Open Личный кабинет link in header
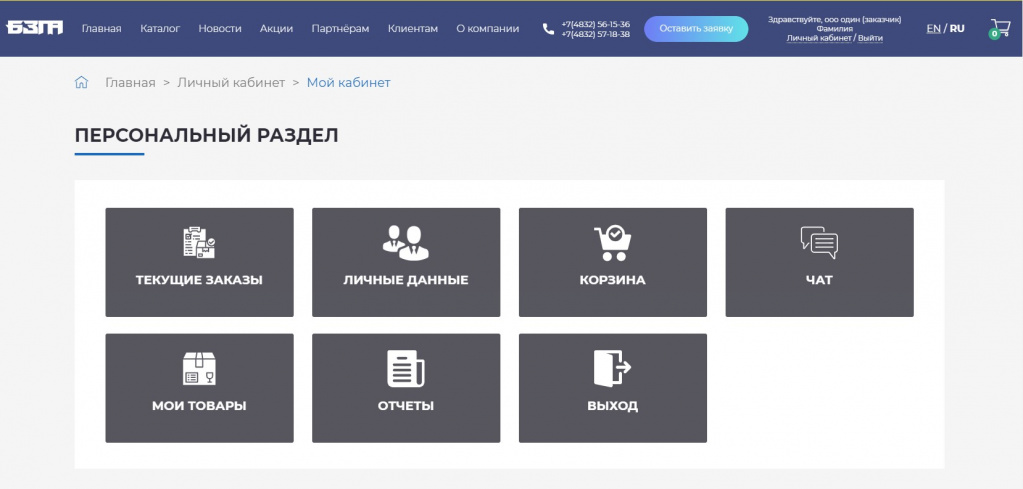 [819, 38]
